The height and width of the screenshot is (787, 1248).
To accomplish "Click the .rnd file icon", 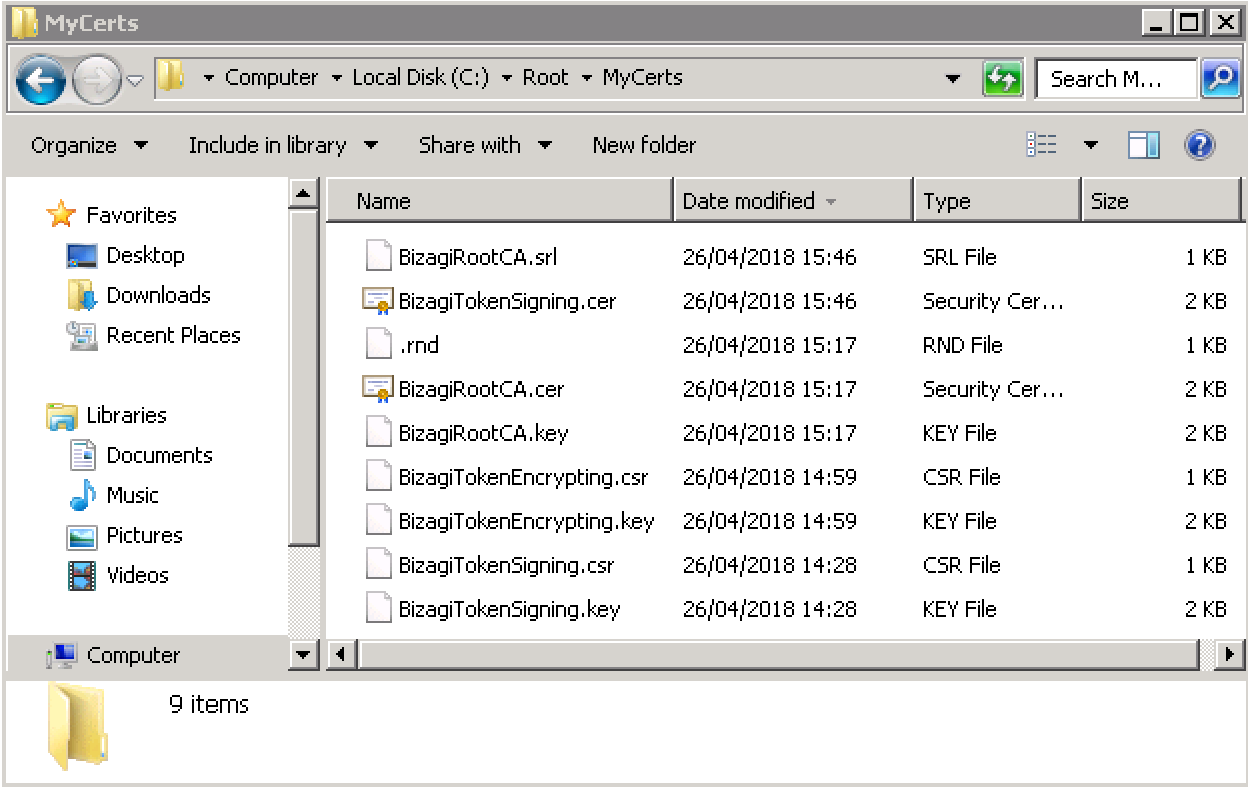I will 378,345.
